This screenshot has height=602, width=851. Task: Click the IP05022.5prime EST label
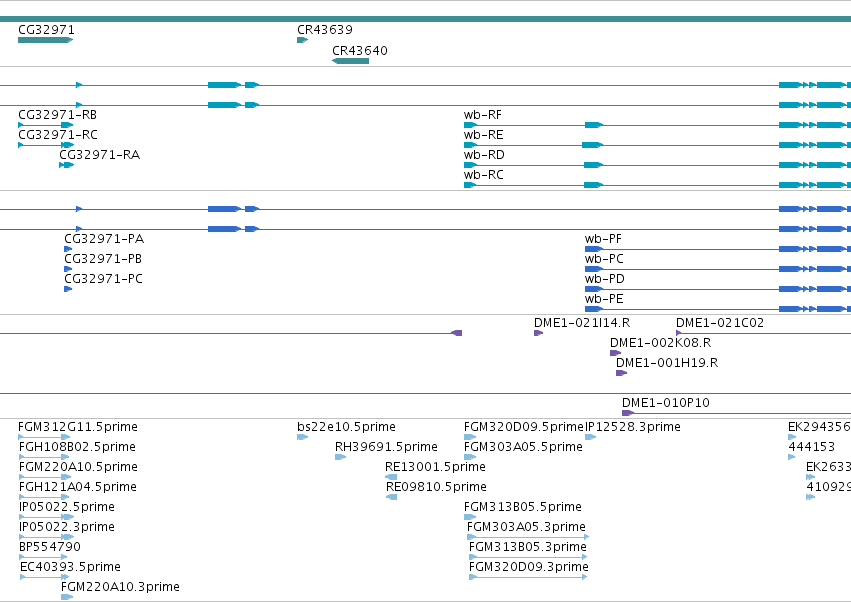(x=67, y=508)
